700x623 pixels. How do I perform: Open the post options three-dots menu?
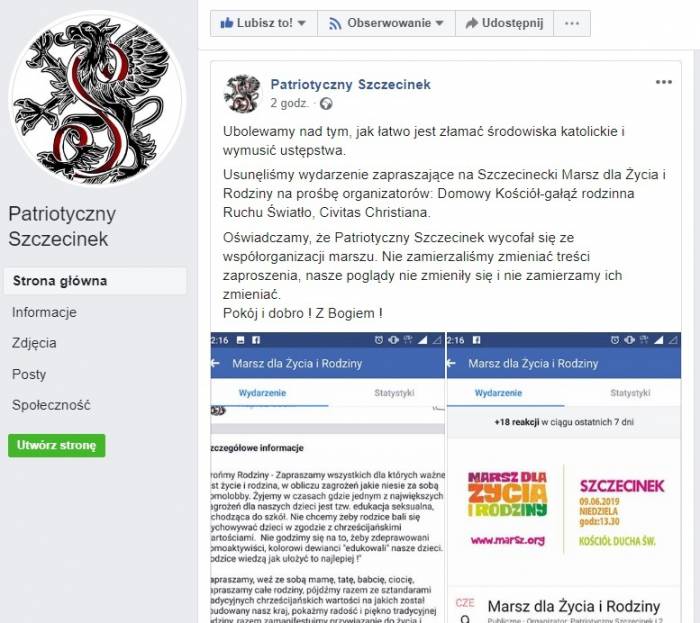pos(663,82)
